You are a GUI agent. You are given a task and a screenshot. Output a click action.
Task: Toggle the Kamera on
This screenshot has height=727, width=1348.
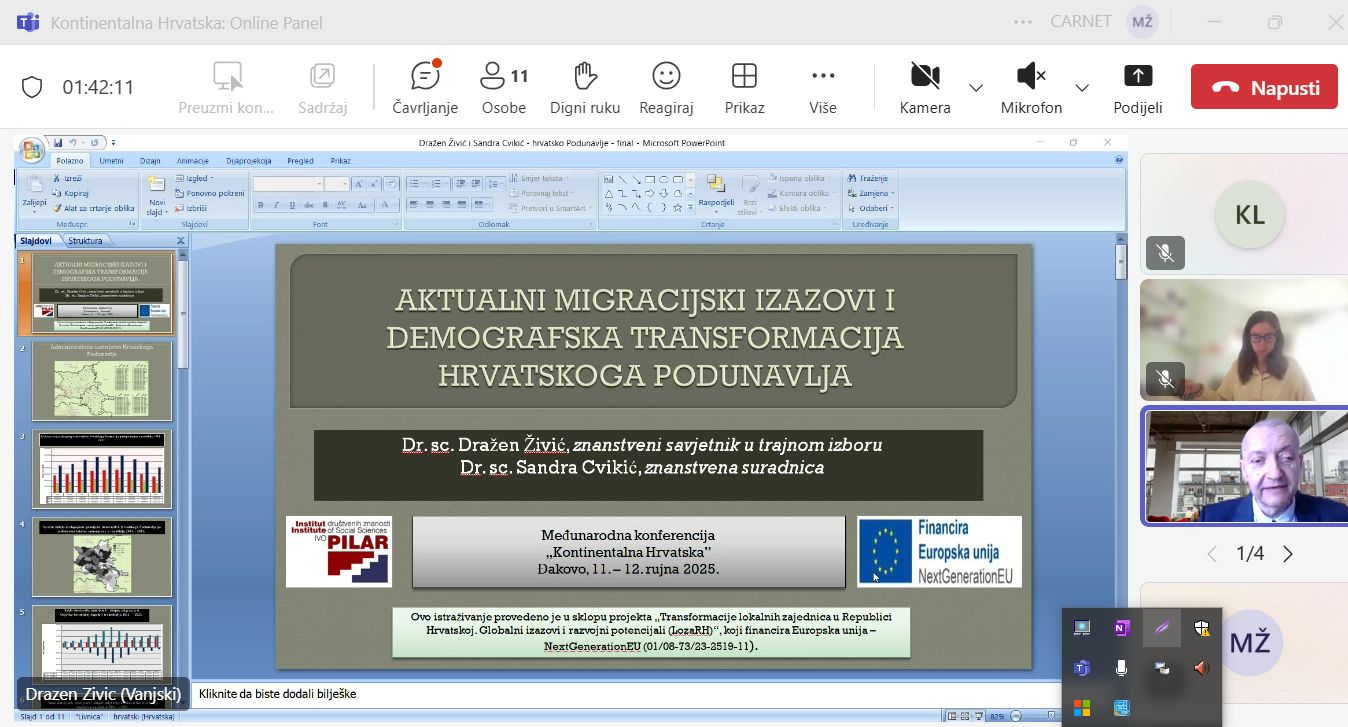tap(924, 87)
